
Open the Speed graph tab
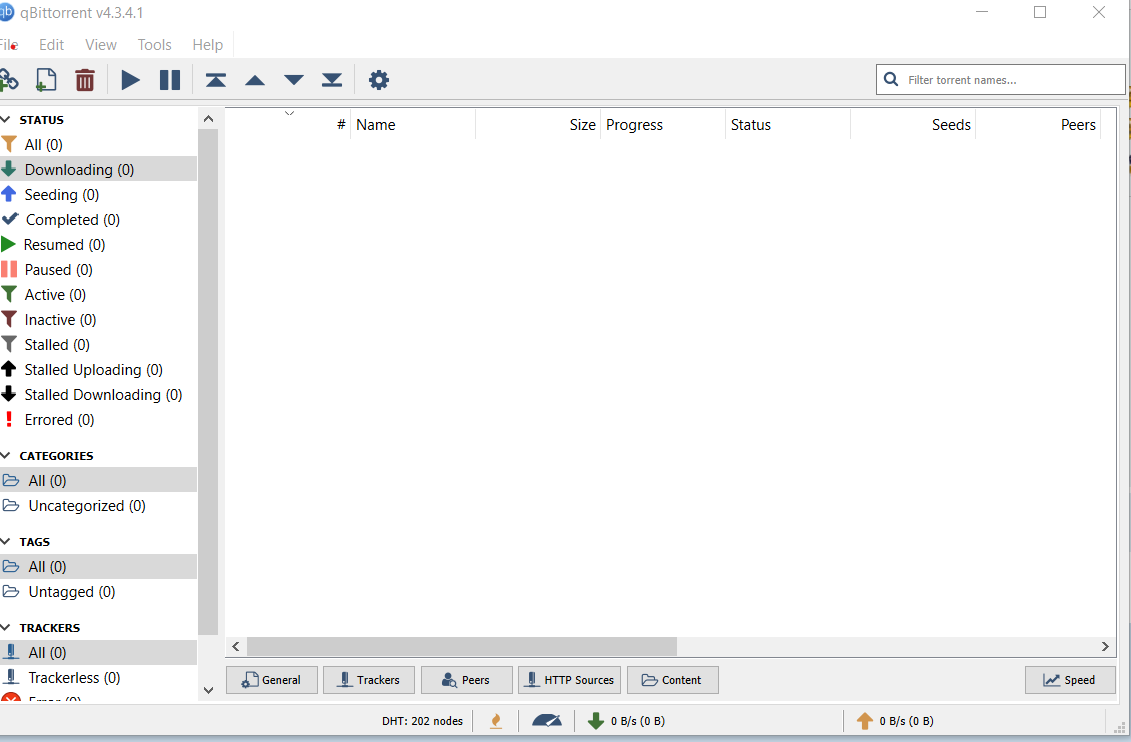(1070, 680)
